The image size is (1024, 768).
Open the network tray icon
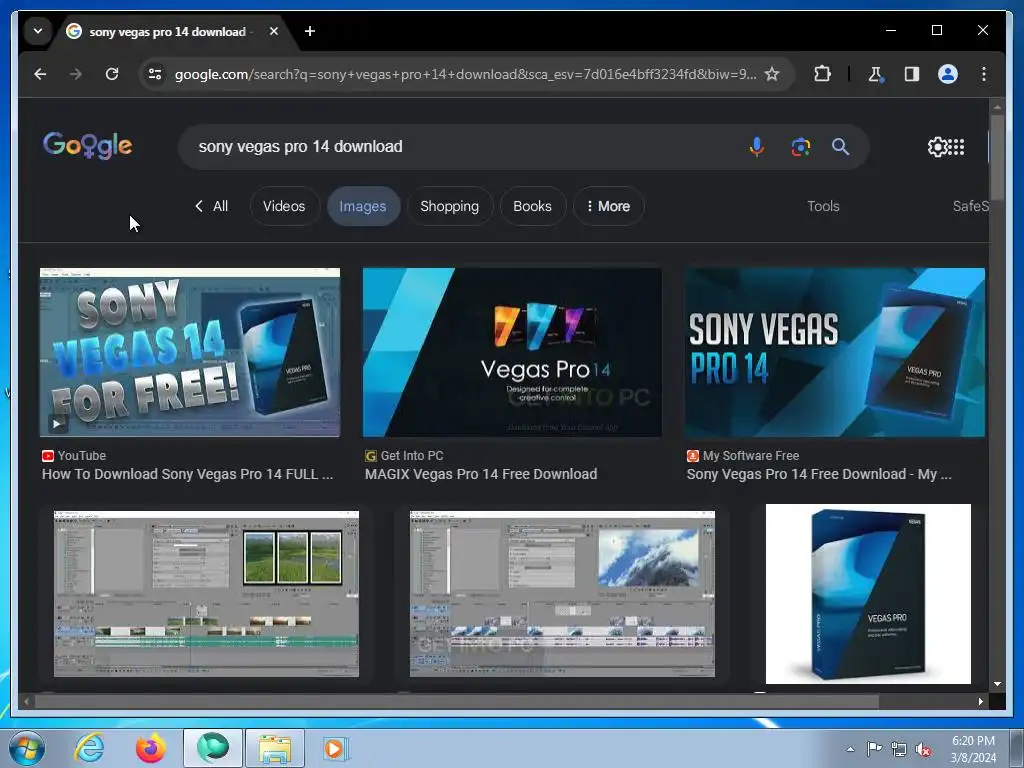pyautogui.click(x=899, y=749)
